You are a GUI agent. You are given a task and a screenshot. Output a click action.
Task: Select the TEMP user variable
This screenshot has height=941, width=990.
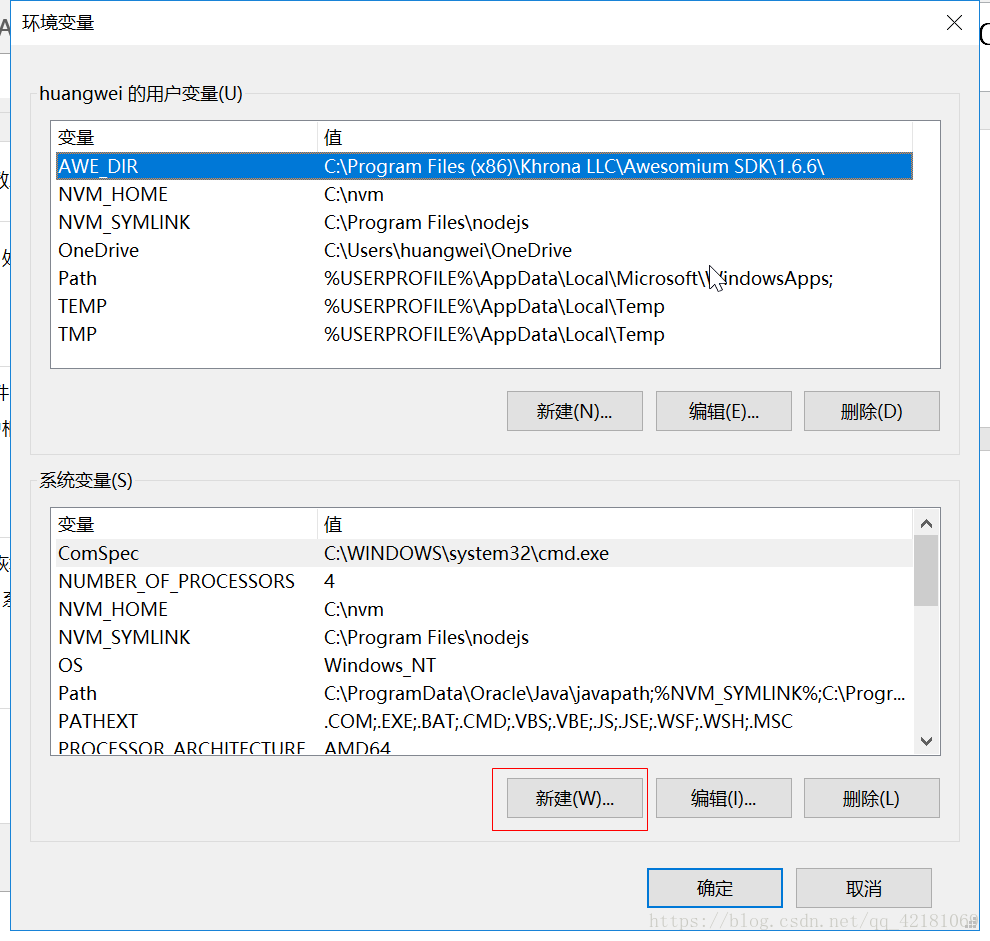[484, 306]
